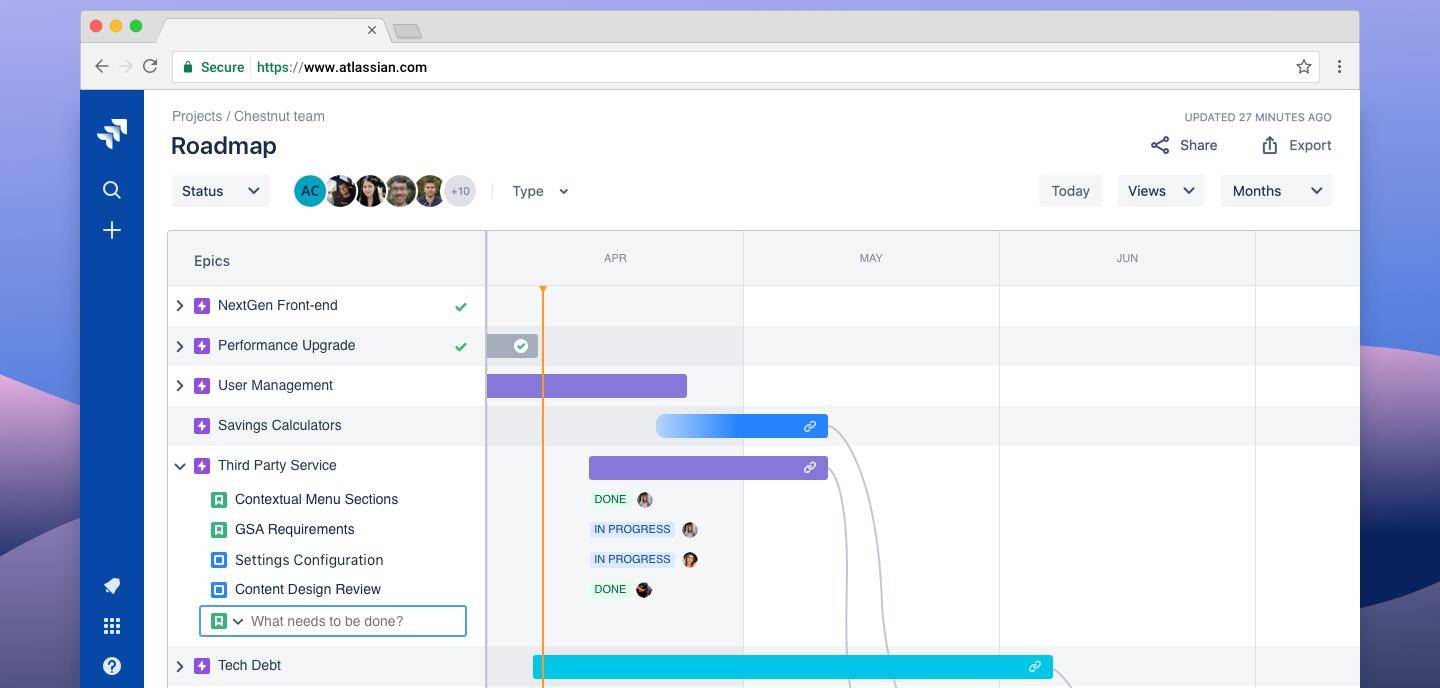Viewport: 1440px width, 688px height.
Task: Open the issue type selector in new-issue field
Action: (x=227, y=621)
